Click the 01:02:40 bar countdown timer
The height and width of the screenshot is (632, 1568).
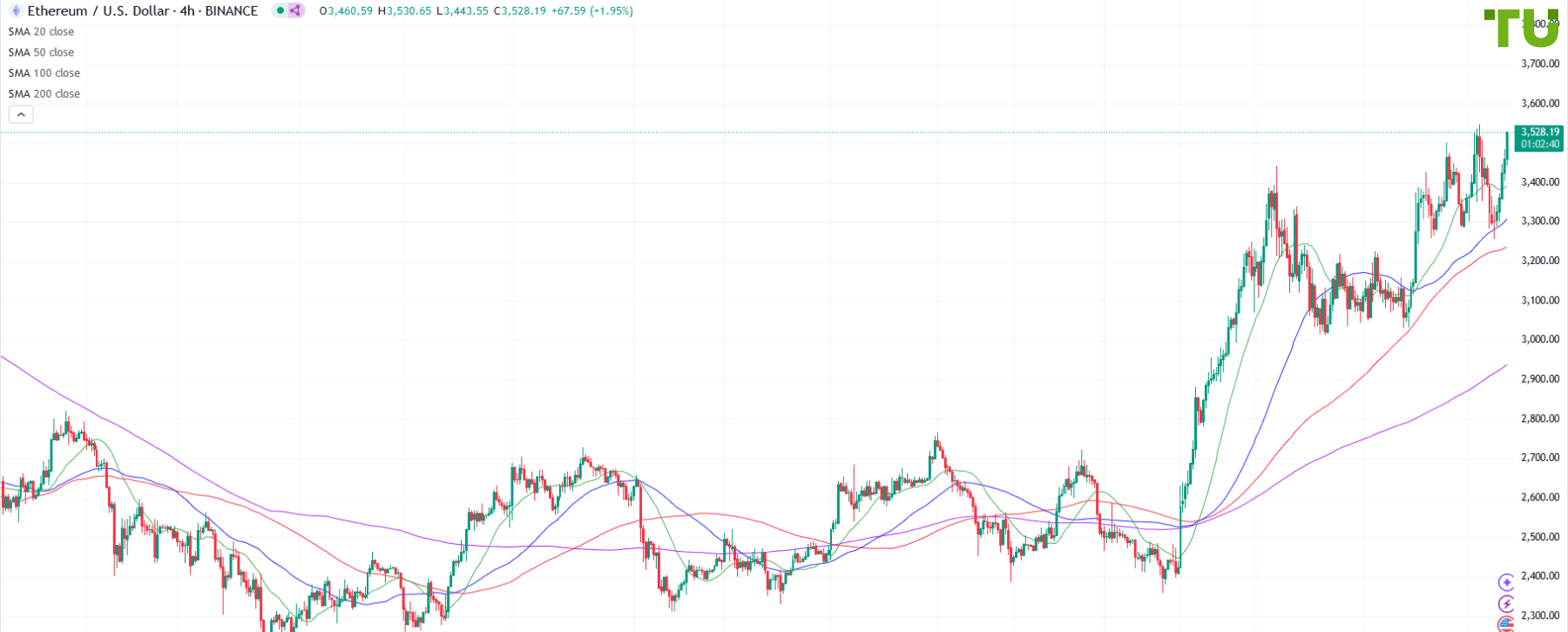pyautogui.click(x=1540, y=144)
